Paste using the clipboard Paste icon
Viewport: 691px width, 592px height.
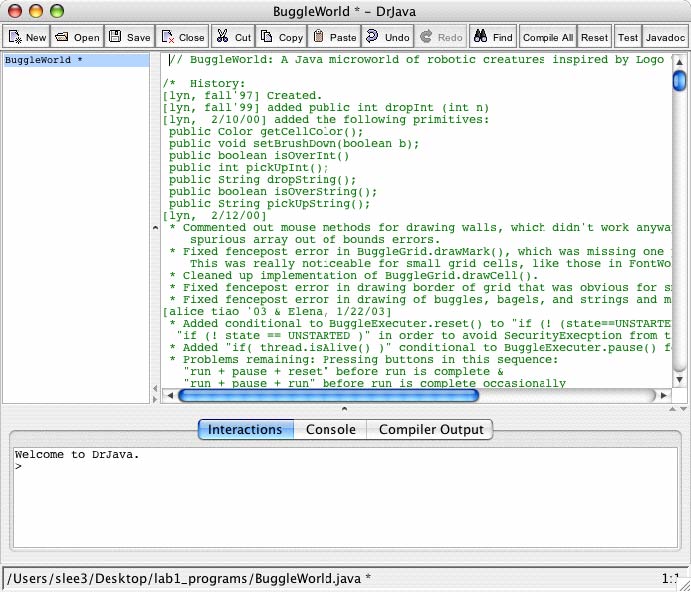(x=318, y=37)
